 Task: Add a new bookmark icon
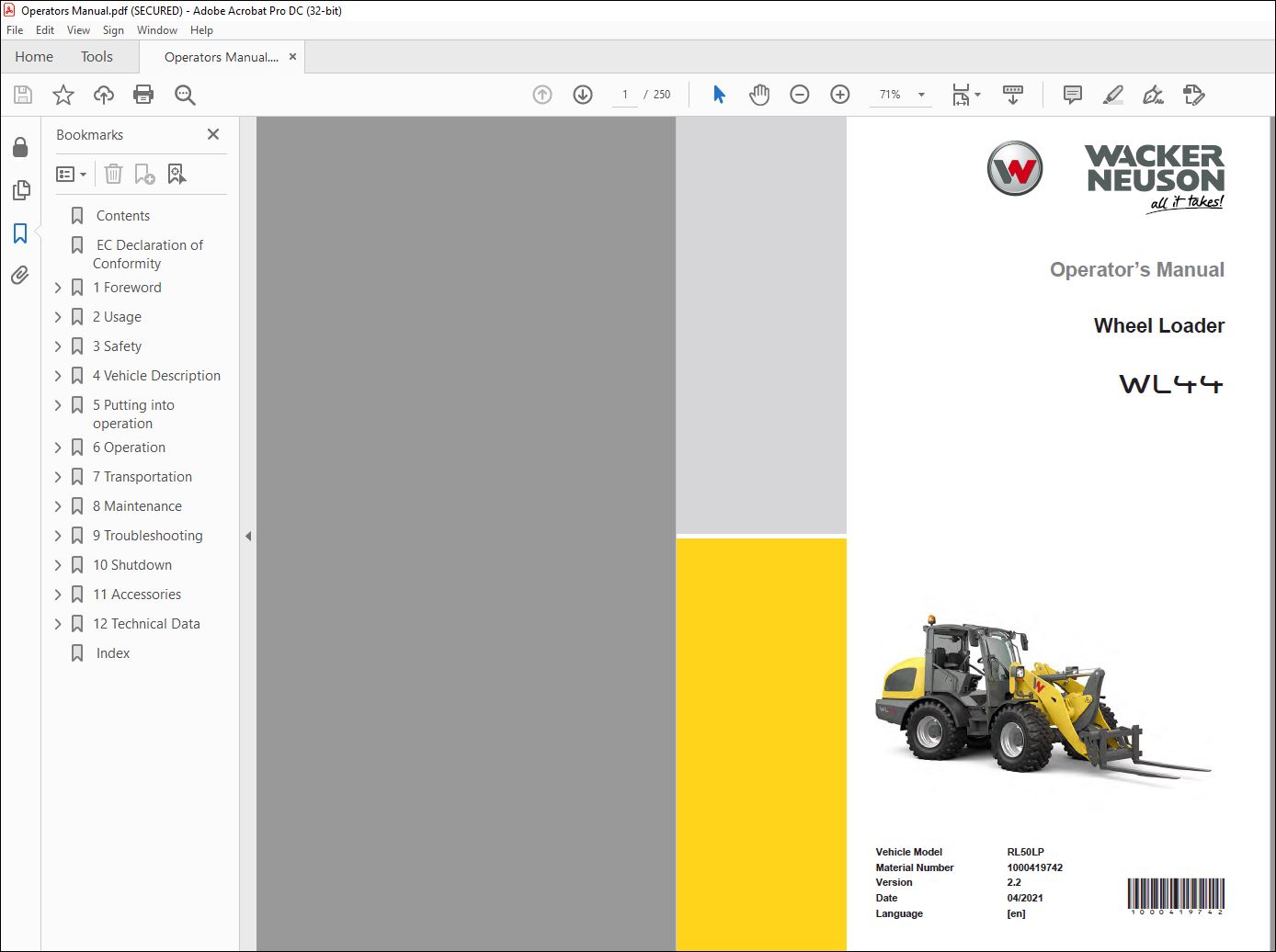tap(144, 174)
